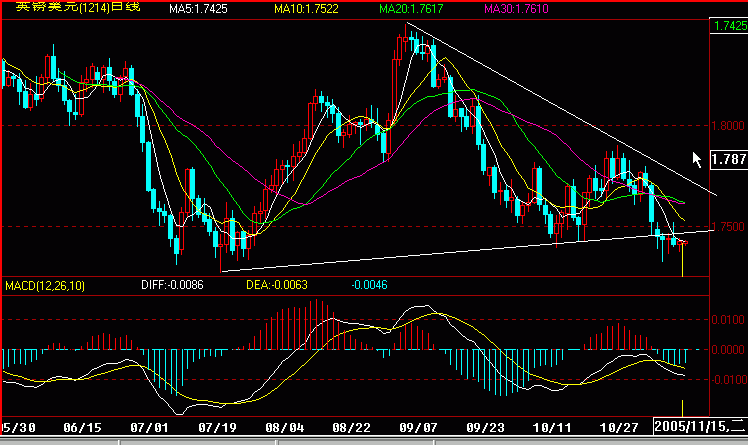This screenshot has height=445, width=748.
Task: Click the MA30:1.7610 indicator label
Action: [x=516, y=9]
